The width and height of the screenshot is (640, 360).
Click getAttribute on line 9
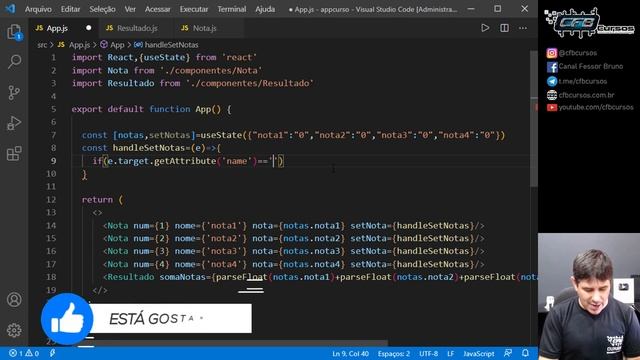click(185, 161)
